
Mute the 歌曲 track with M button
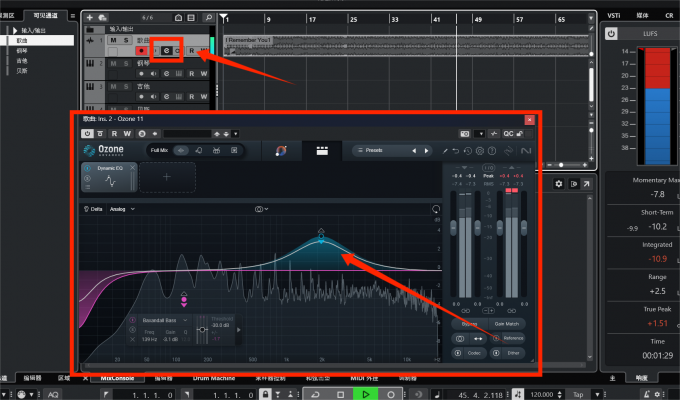[113, 40]
